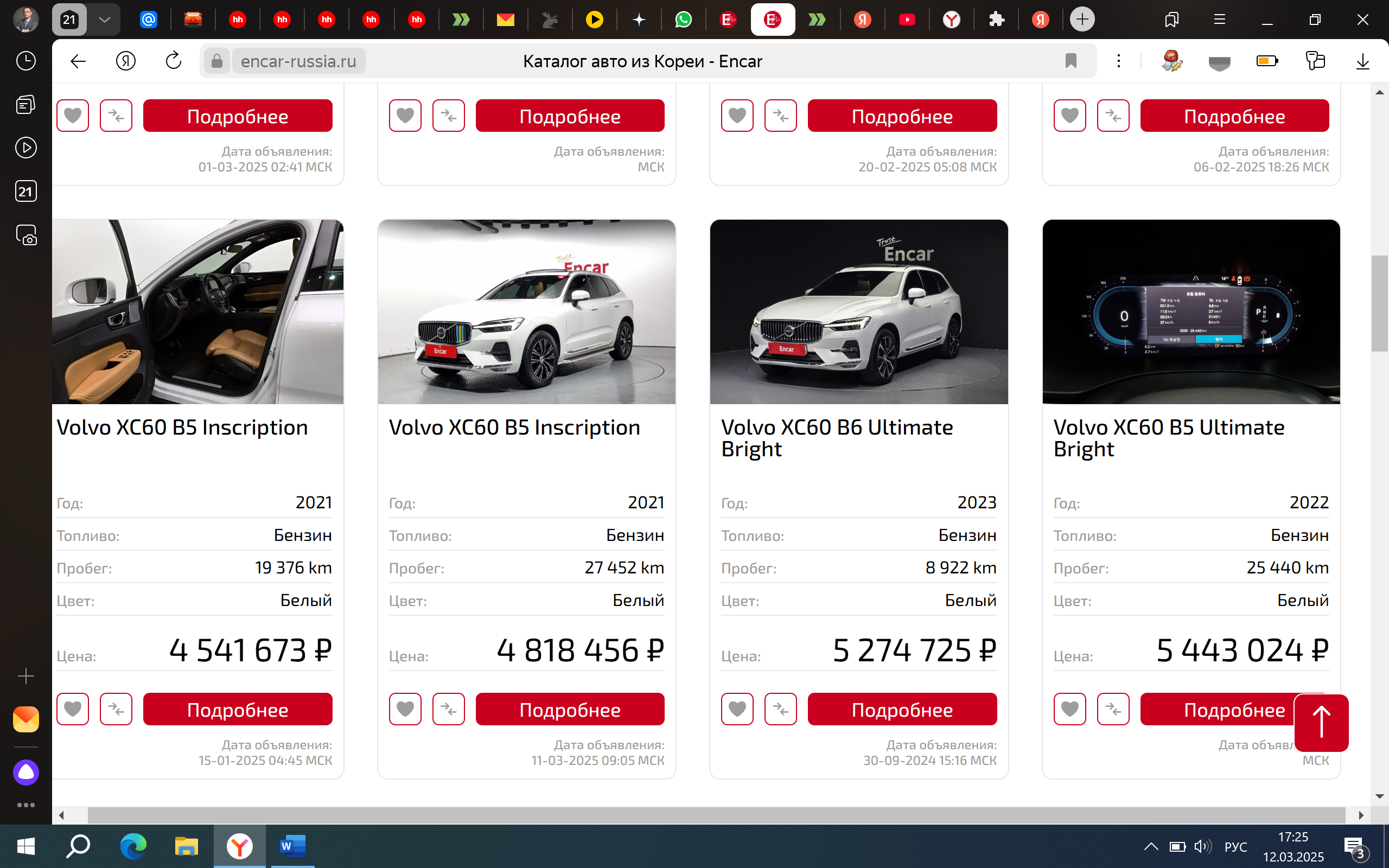Viewport: 1389px width, 868px height.
Task: Switch to the yellow mail envelope tab
Action: [505, 20]
